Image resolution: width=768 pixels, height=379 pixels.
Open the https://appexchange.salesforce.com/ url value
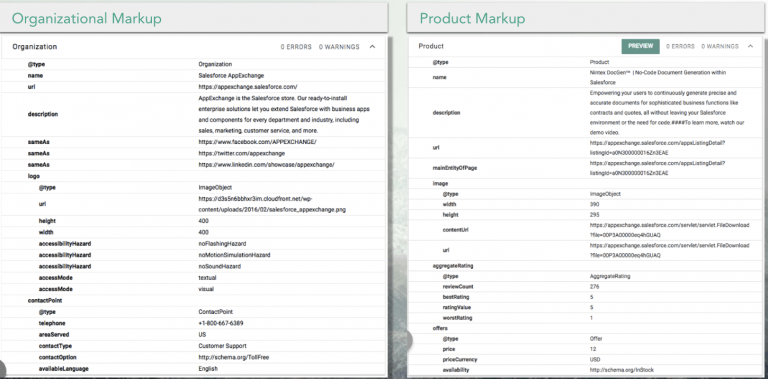coord(248,87)
